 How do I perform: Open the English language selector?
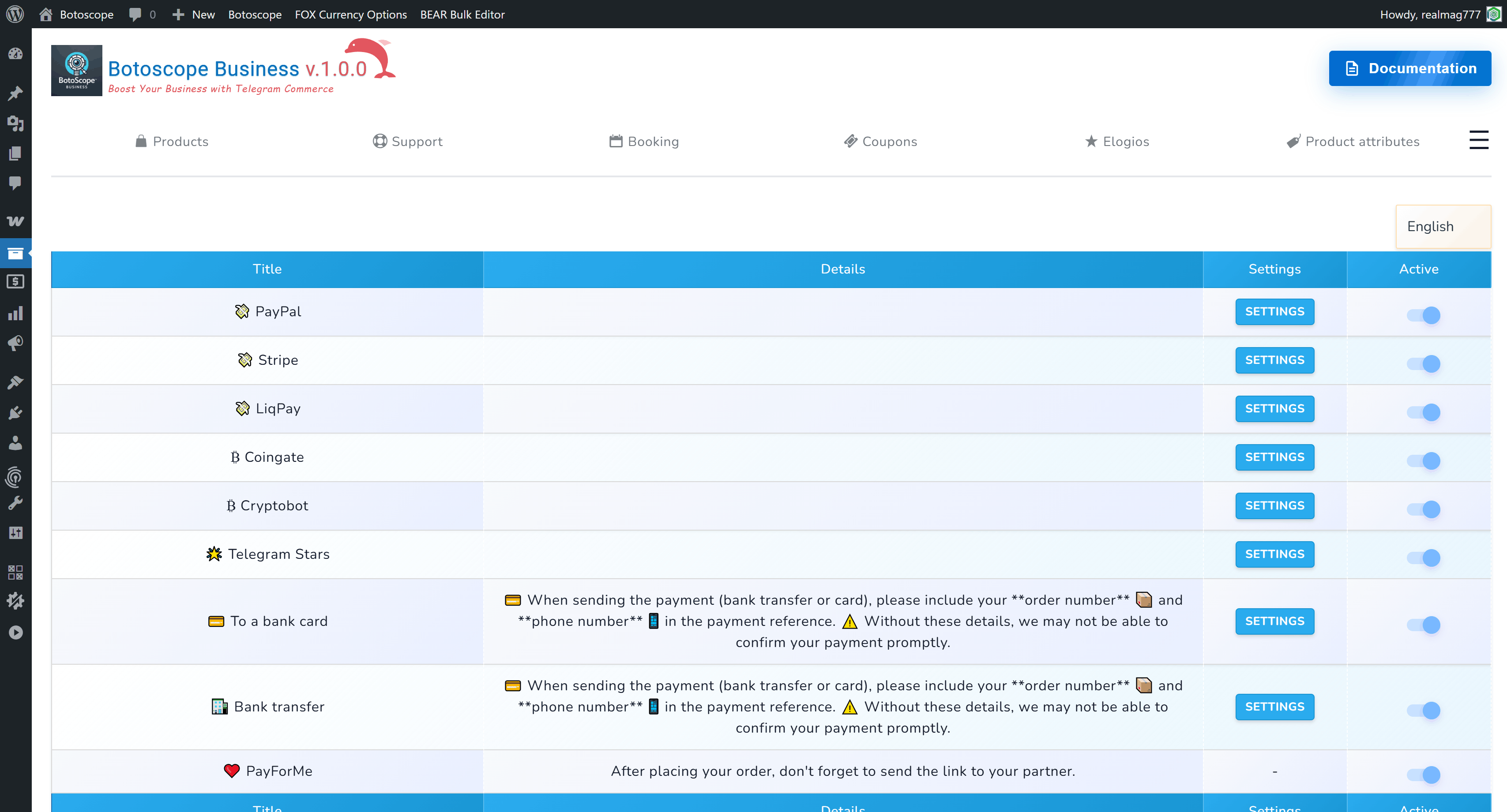tap(1443, 226)
